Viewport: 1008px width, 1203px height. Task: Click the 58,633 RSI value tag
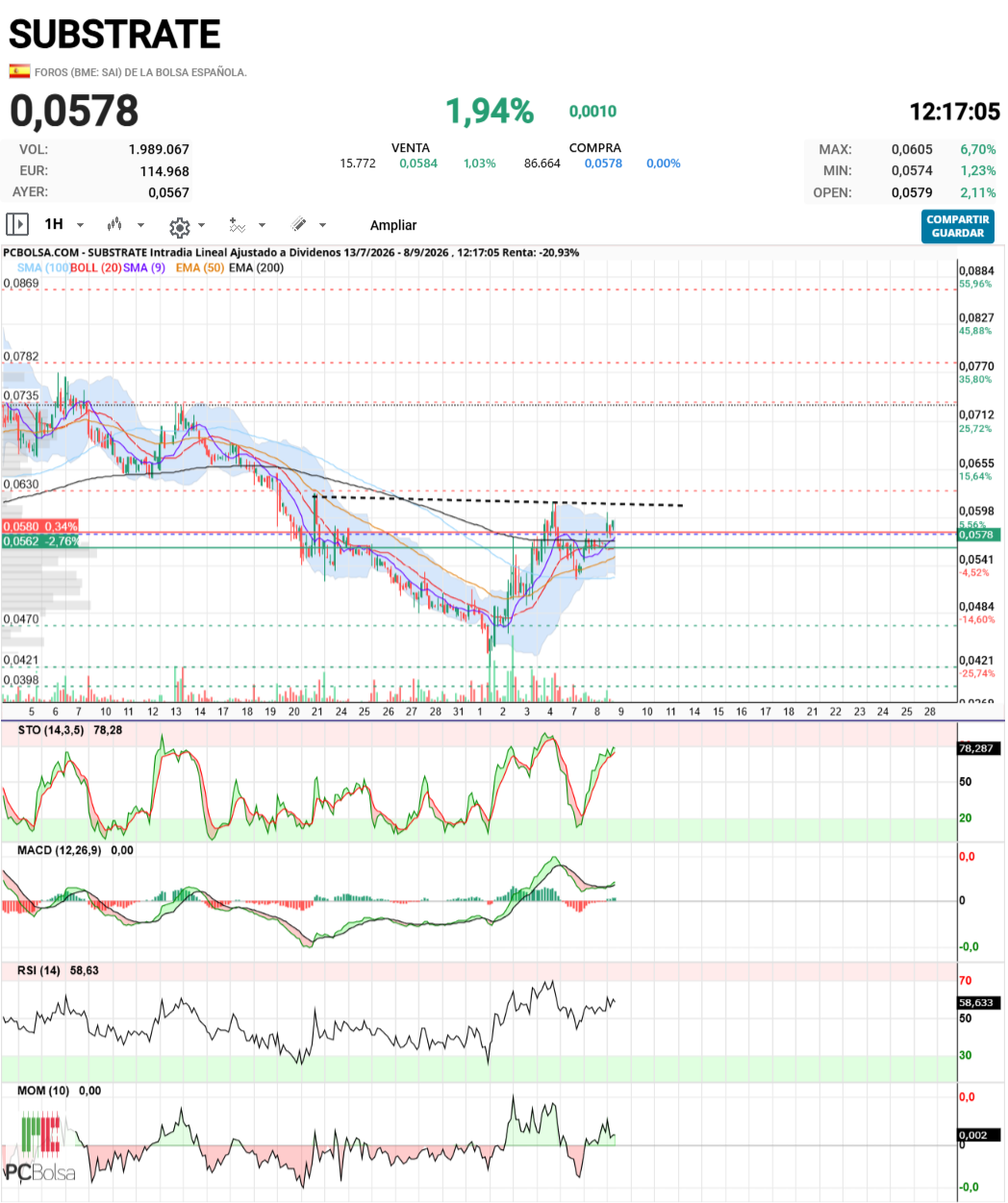(978, 1003)
